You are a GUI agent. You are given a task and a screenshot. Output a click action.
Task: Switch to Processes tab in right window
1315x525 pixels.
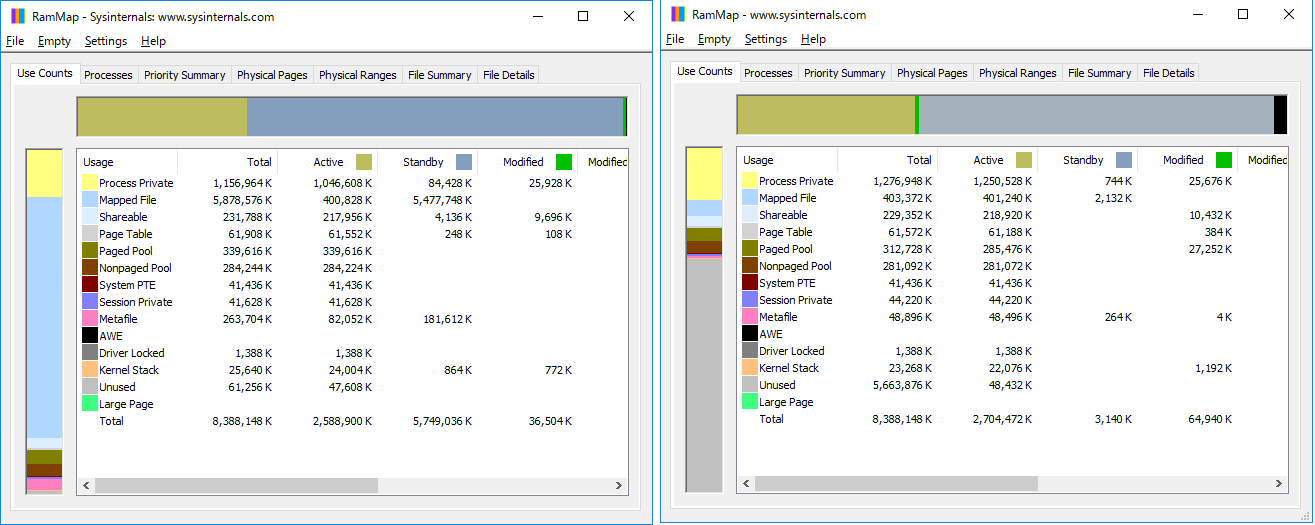[x=768, y=73]
